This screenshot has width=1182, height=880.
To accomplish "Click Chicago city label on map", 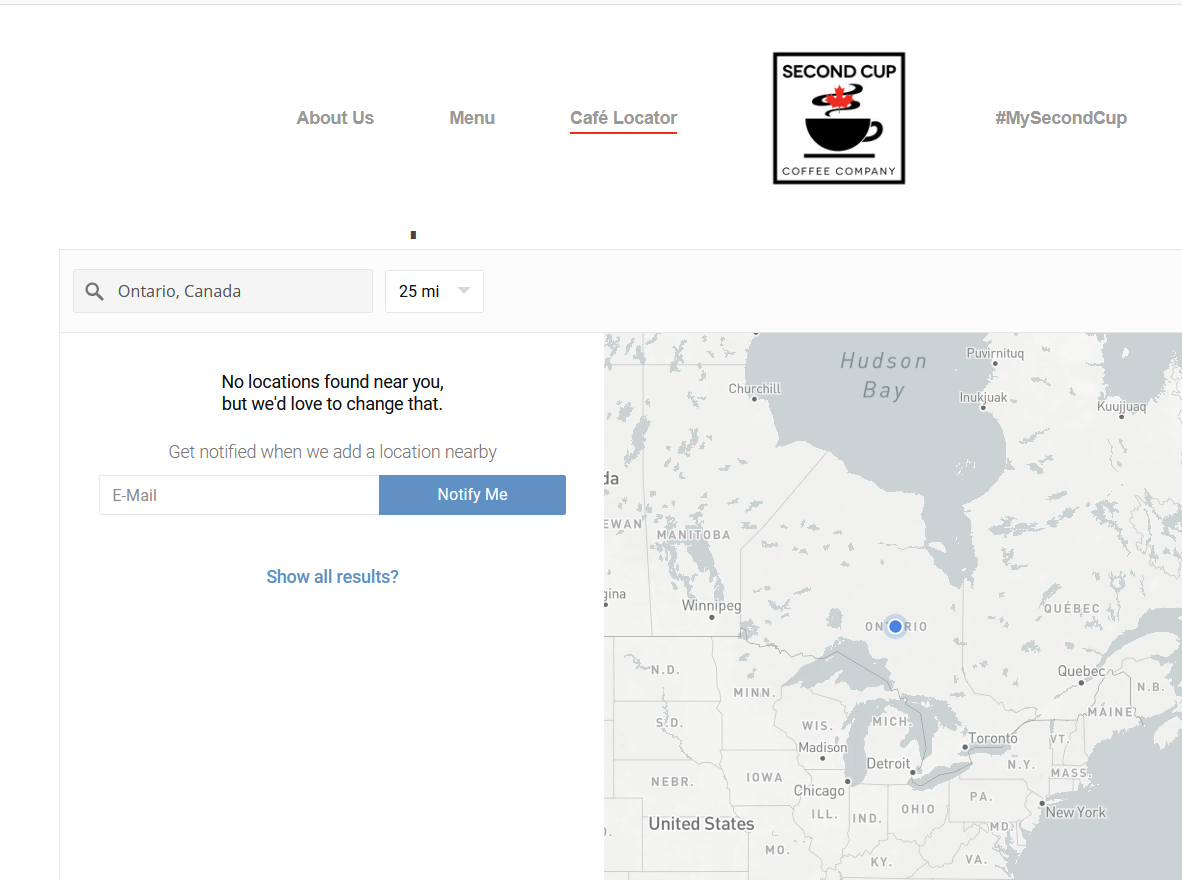I will coord(819,790).
